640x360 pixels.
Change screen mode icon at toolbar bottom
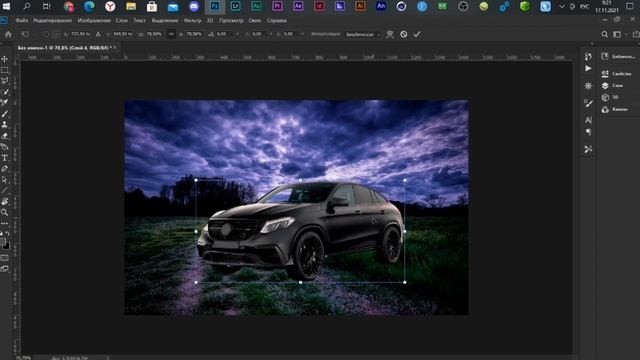click(x=4, y=269)
